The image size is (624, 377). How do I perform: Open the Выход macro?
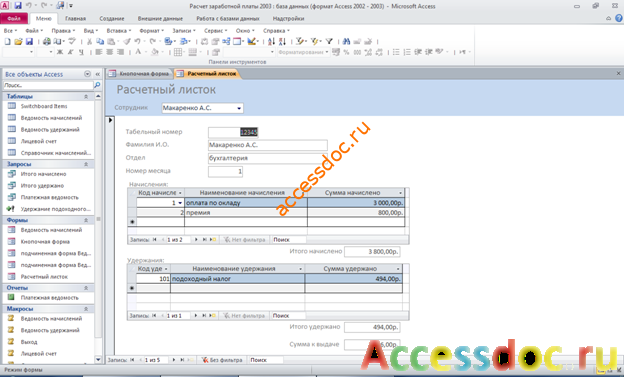point(29,342)
